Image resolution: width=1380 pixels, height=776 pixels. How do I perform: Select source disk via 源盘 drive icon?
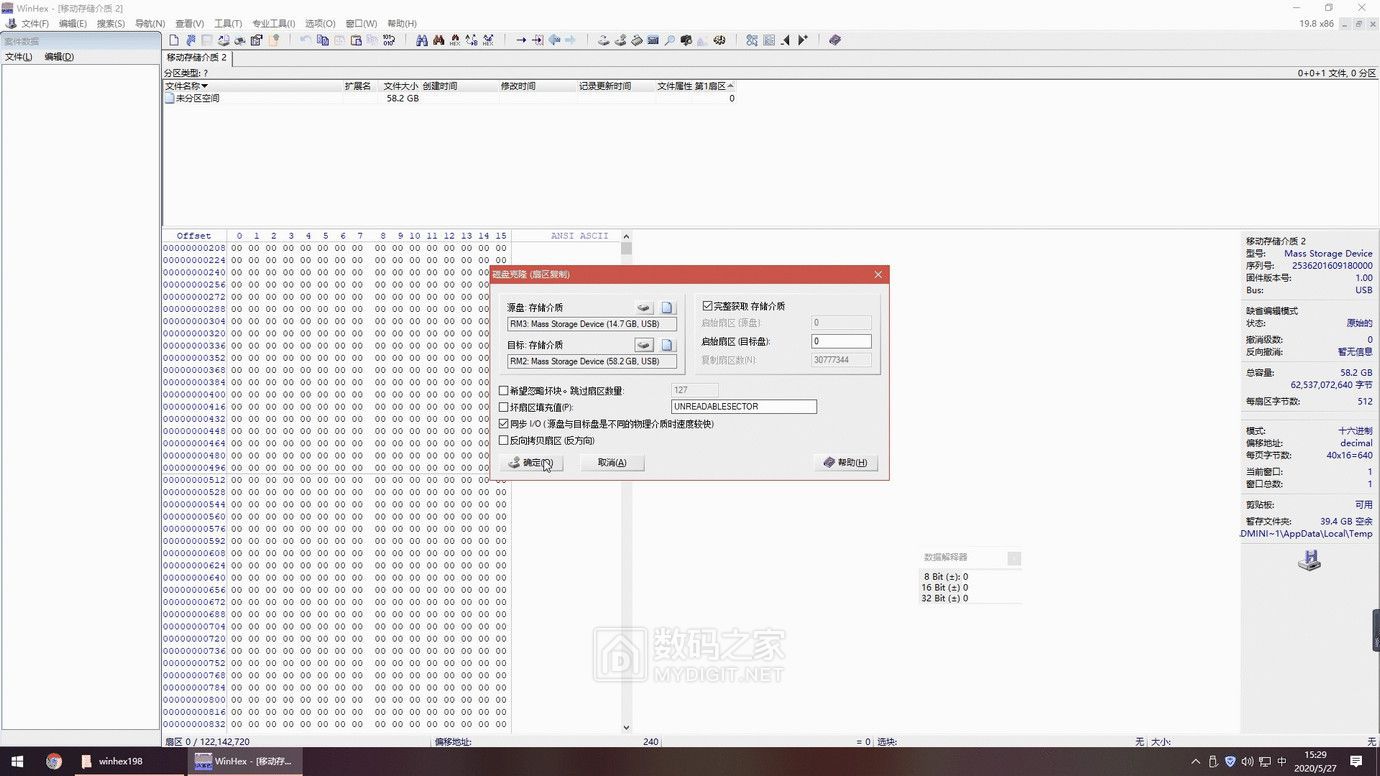pyautogui.click(x=645, y=307)
